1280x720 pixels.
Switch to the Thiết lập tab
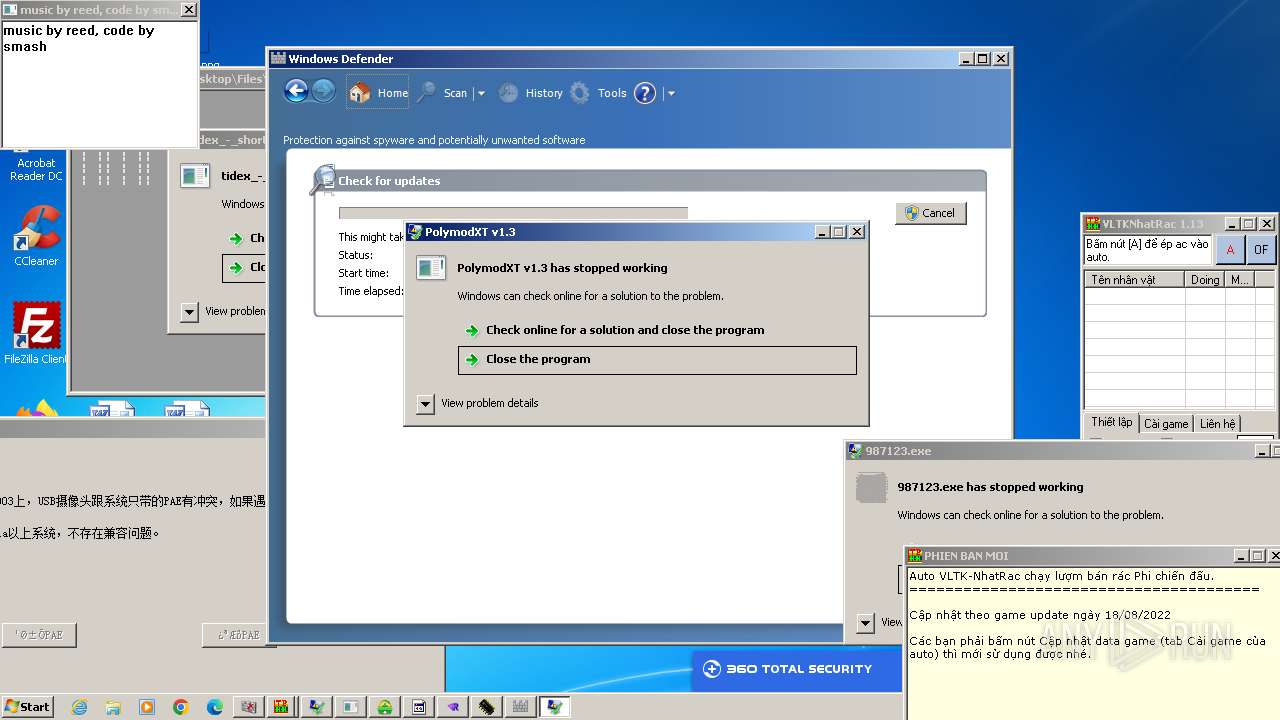click(x=1111, y=423)
